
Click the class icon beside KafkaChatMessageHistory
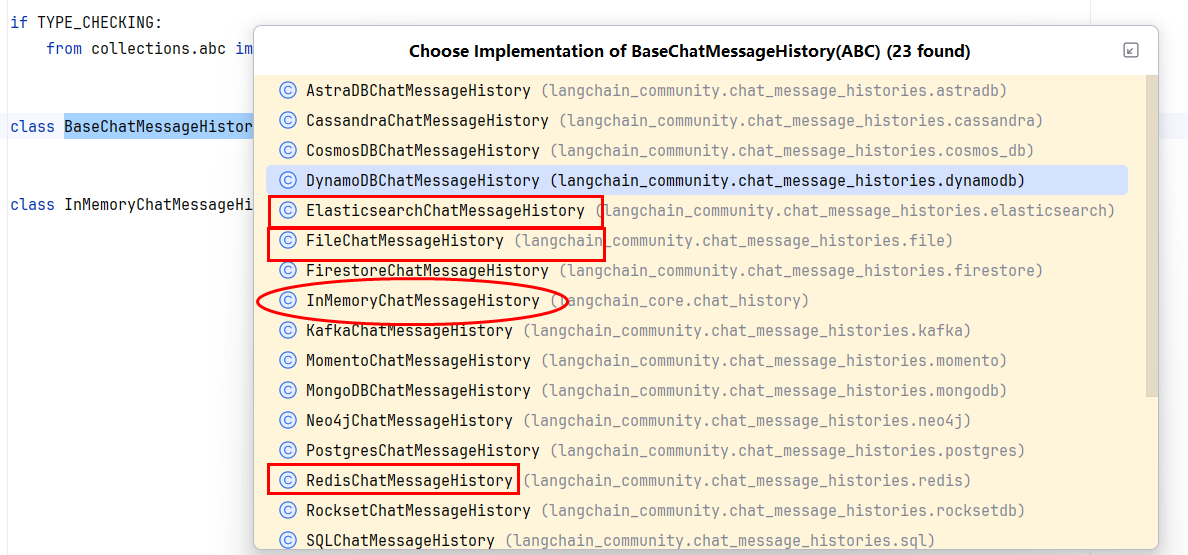pyautogui.click(x=287, y=331)
